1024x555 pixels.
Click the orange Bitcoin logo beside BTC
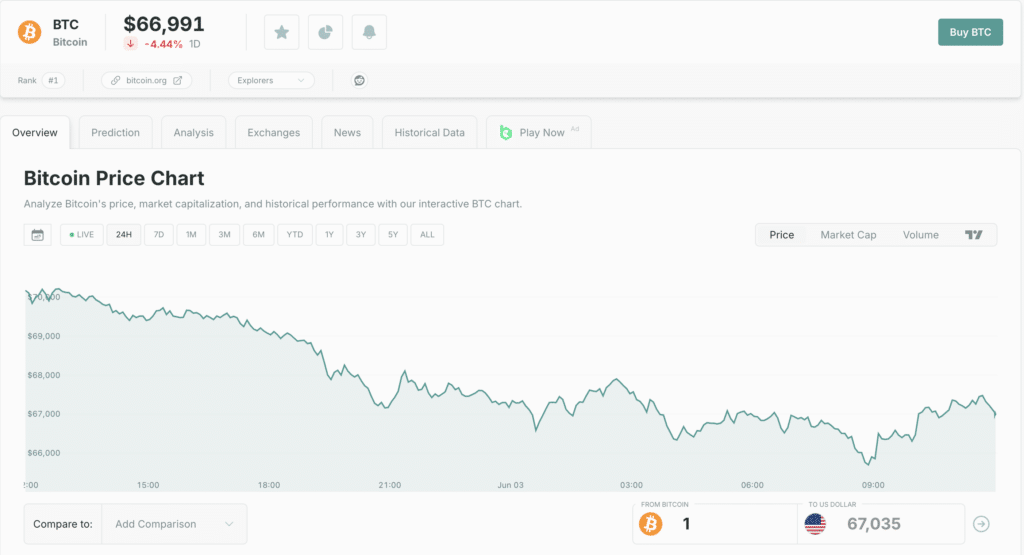29,32
